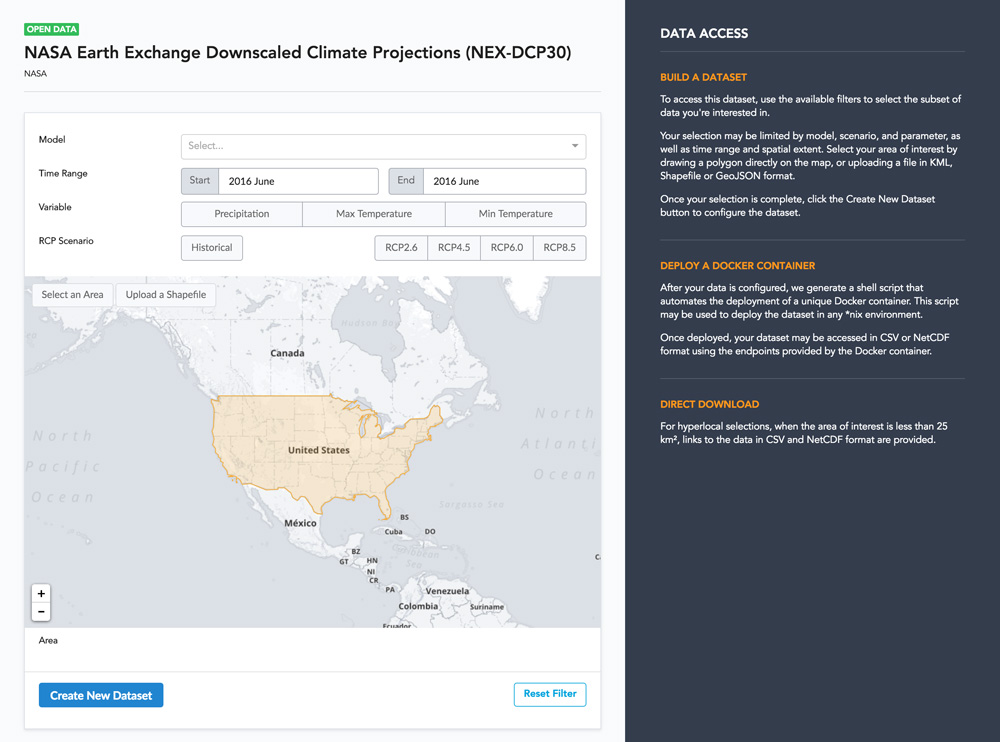Click the Start label of time range
1000x742 pixels.
coord(200,181)
